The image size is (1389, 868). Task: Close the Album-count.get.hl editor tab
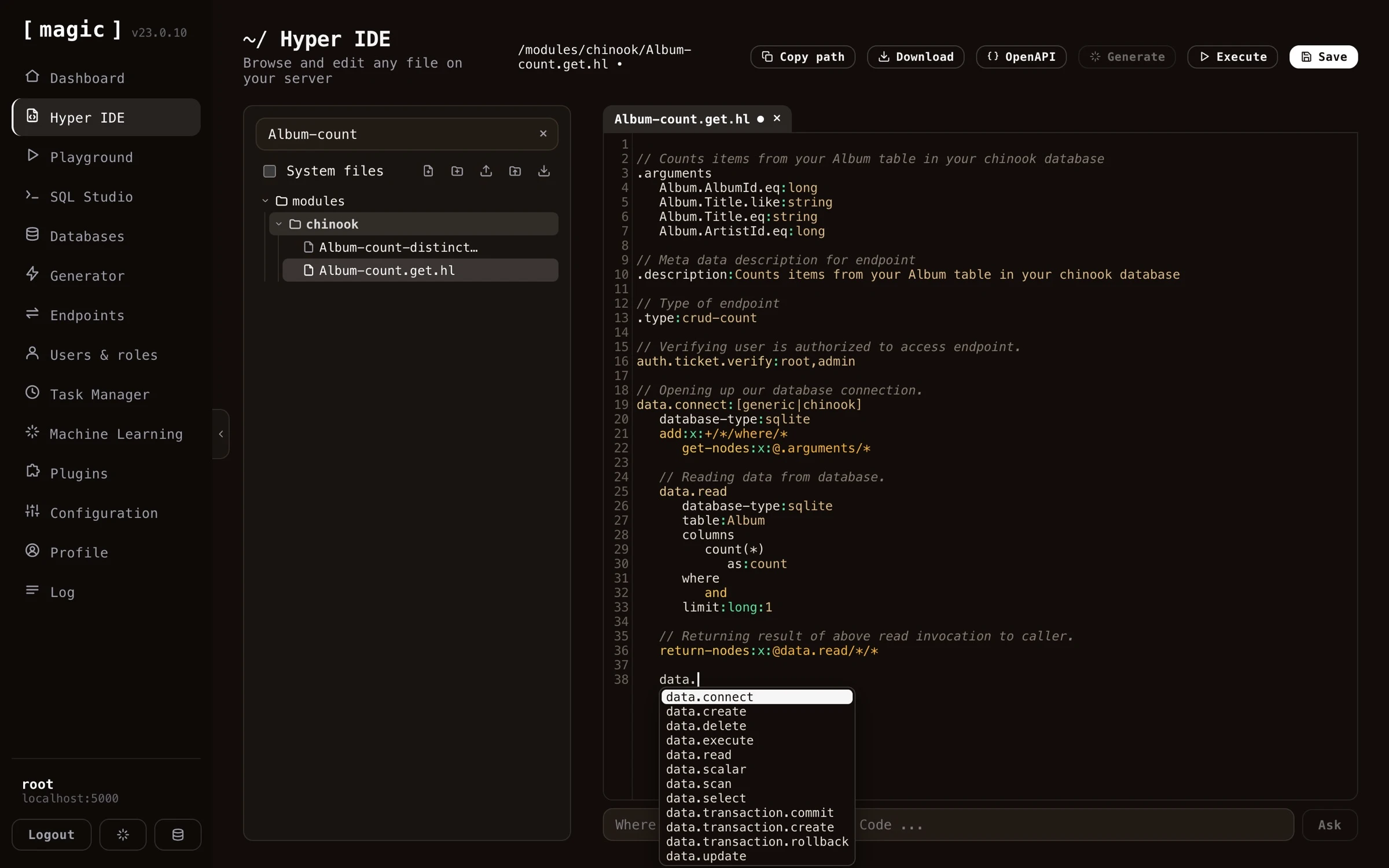pyautogui.click(x=777, y=119)
